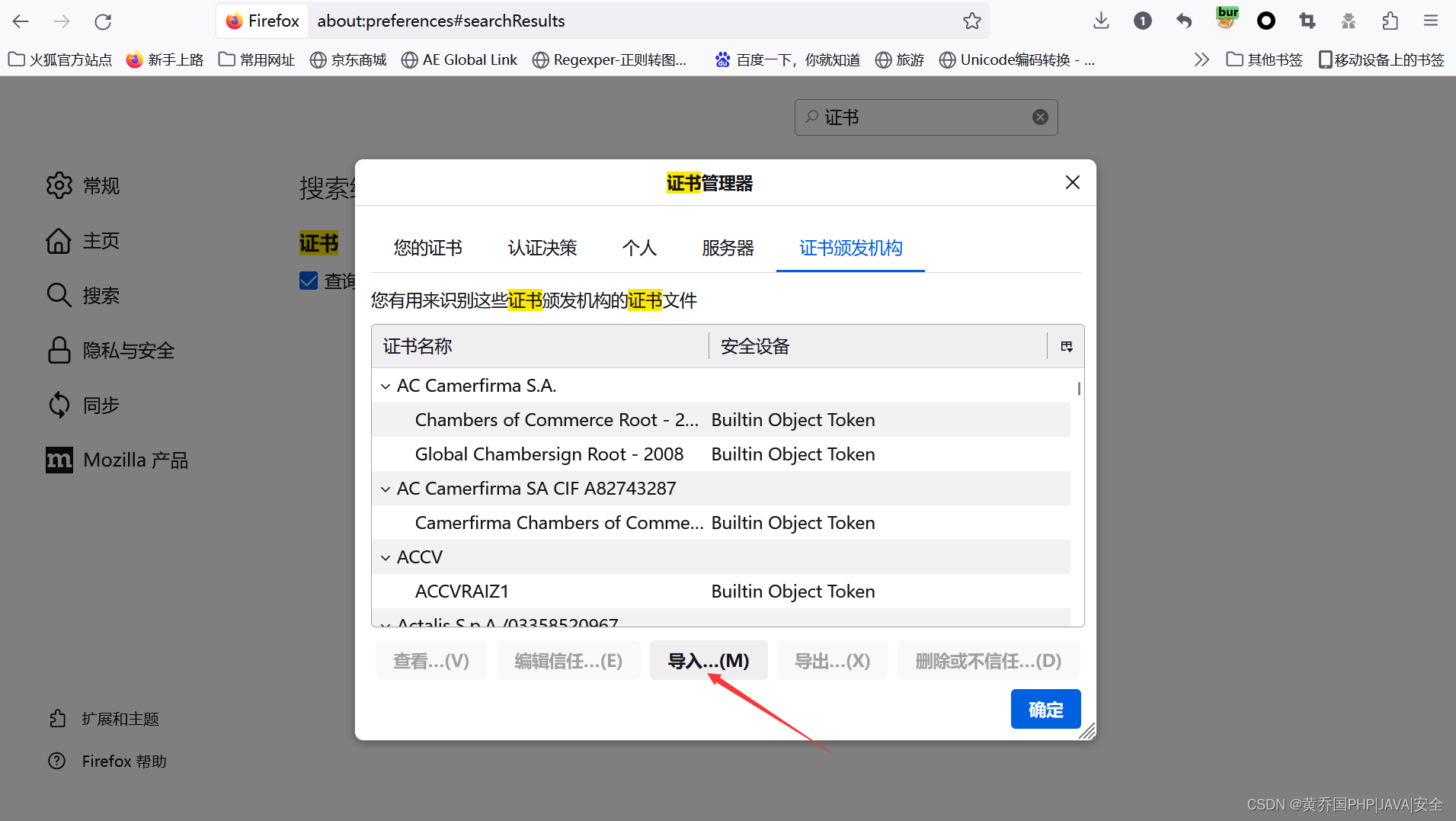Open 常用网址 bookmark folder
The image size is (1456, 821).
(257, 59)
